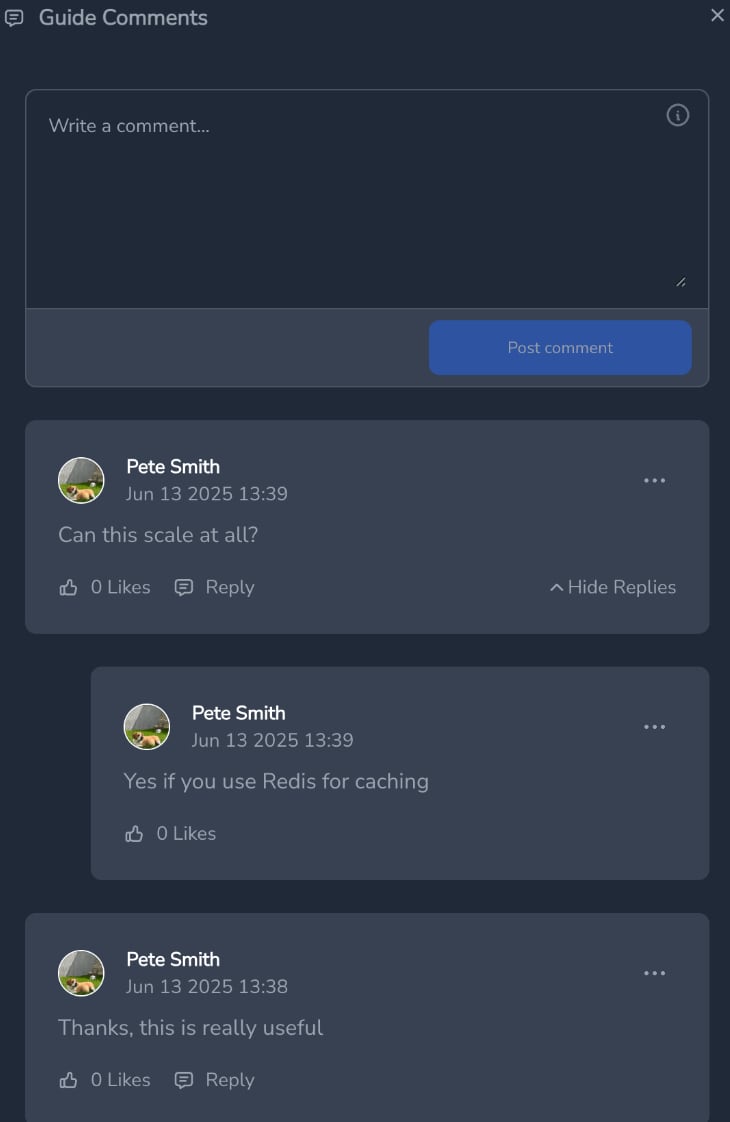This screenshot has height=1122, width=730.
Task: Open options menu for Redis caching reply
Action: pos(654,726)
